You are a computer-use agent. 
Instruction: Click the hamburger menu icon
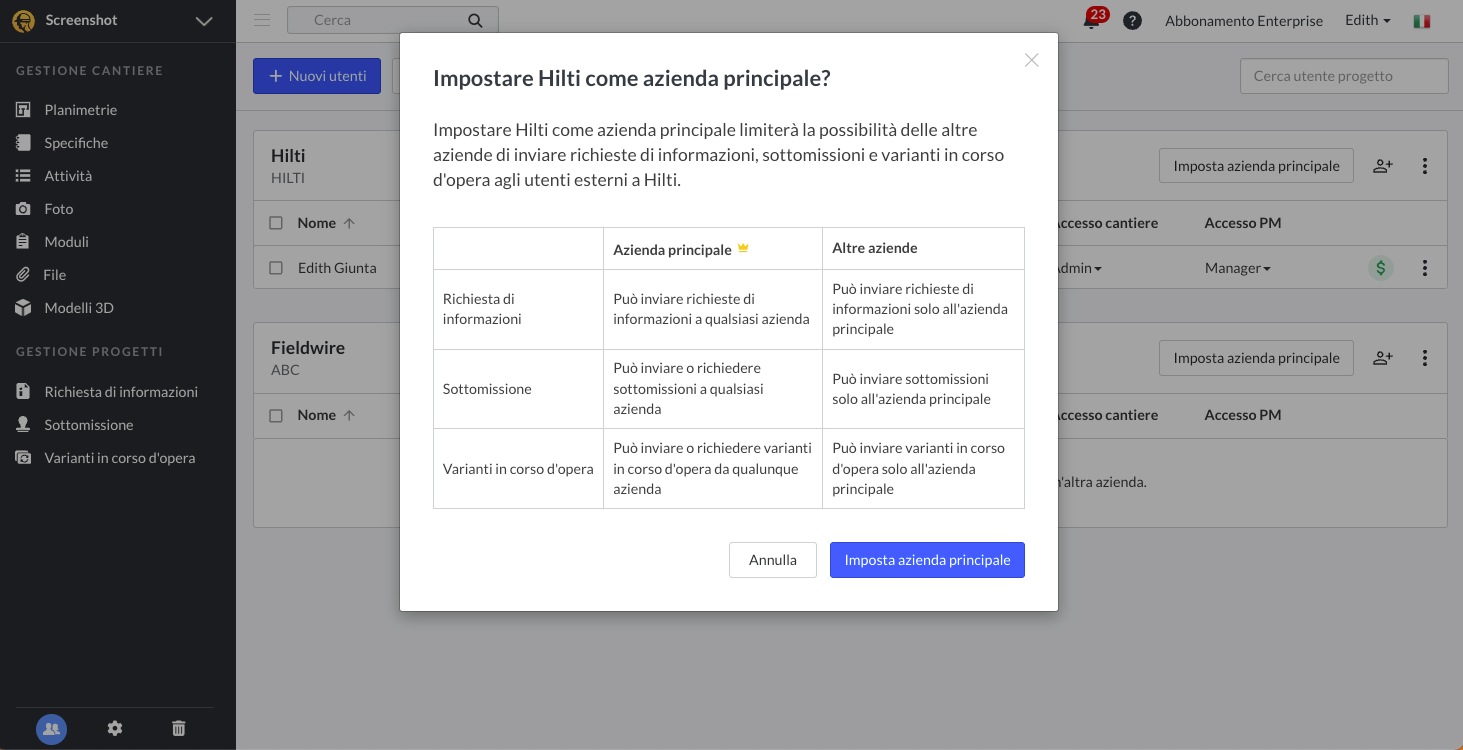(x=262, y=20)
